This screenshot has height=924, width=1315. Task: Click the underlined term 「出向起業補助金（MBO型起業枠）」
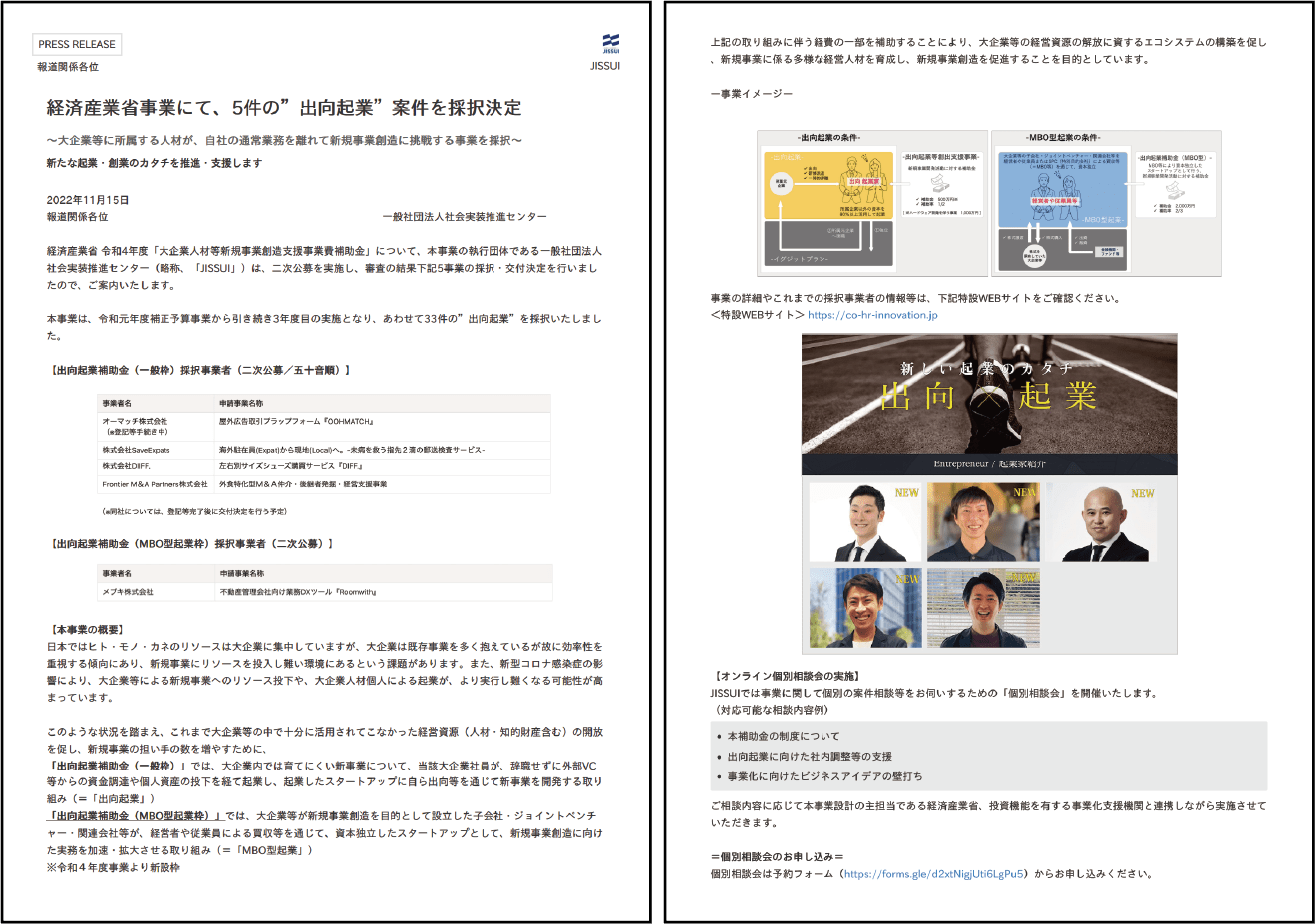(x=135, y=816)
